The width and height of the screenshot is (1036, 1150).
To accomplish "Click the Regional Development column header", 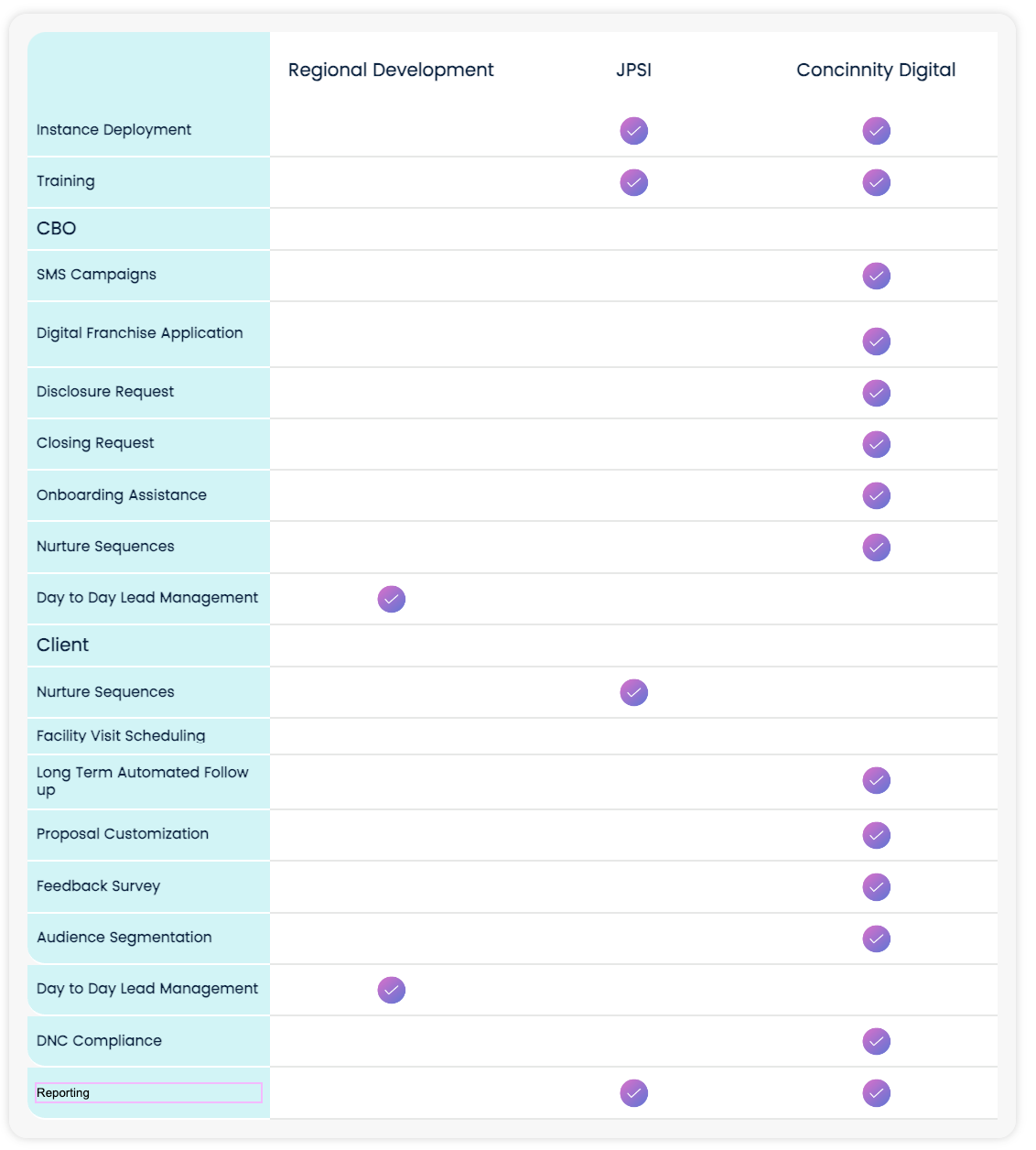I will pos(391,71).
